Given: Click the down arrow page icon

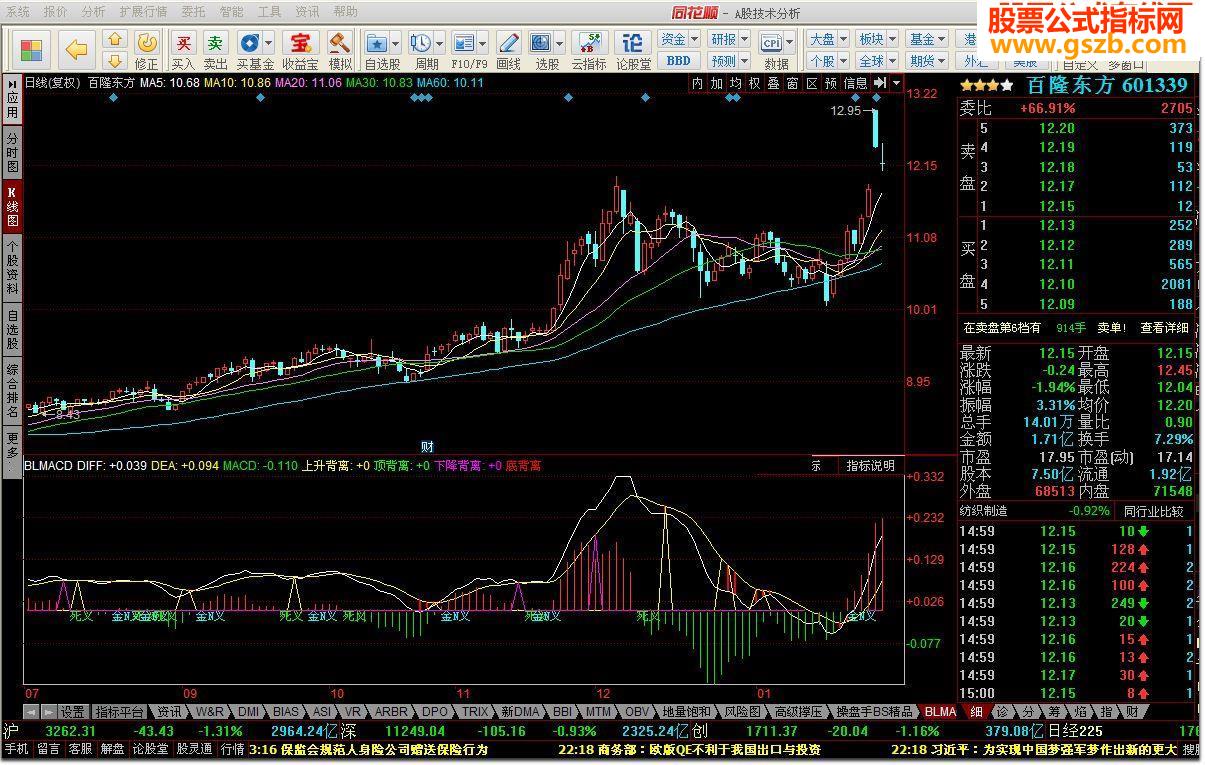Looking at the screenshot, I should [x=115, y=61].
